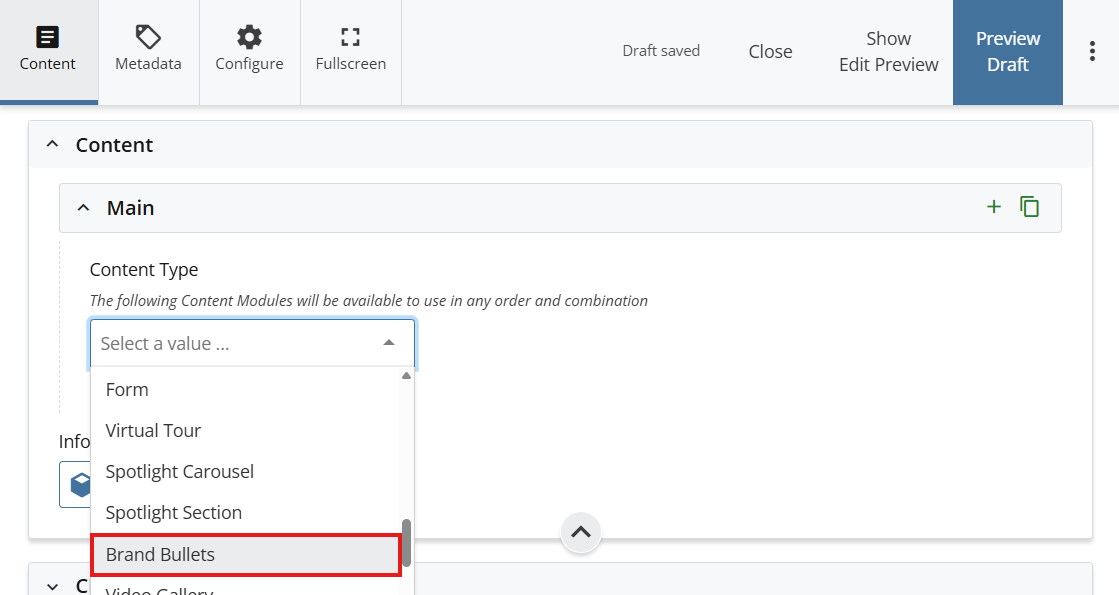
Task: Click the green duplicate icon in Main
Action: [1029, 207]
